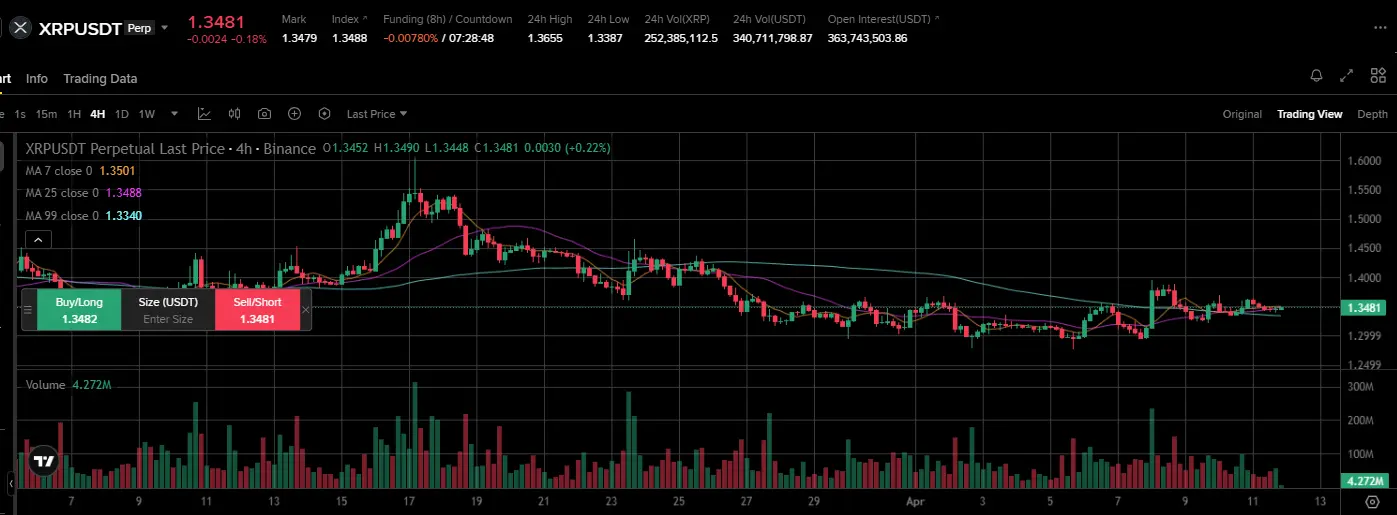Click the Apr label on the time axis
The height and width of the screenshot is (515, 1397).
(x=915, y=500)
